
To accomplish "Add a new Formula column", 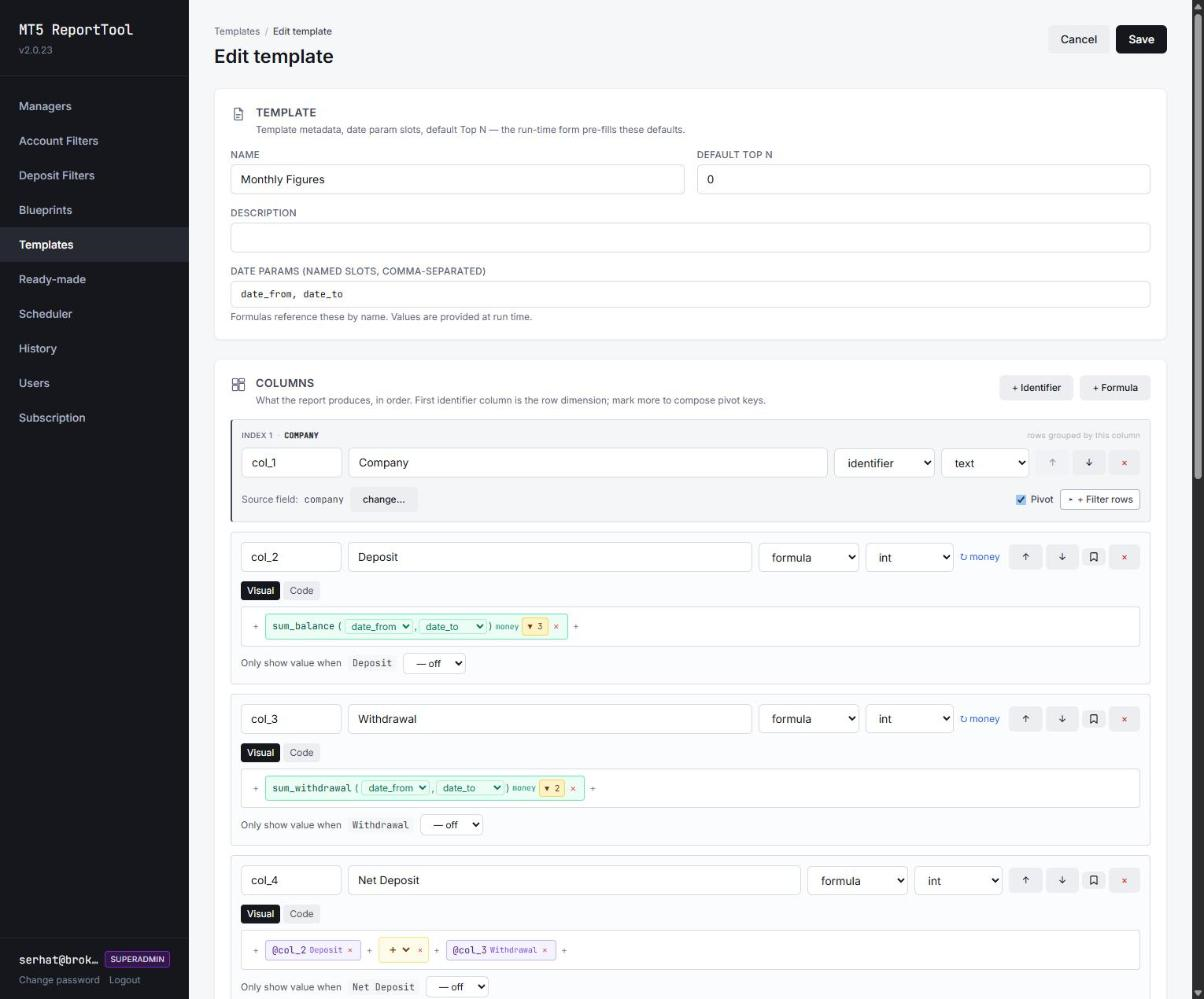I will 1115,388.
